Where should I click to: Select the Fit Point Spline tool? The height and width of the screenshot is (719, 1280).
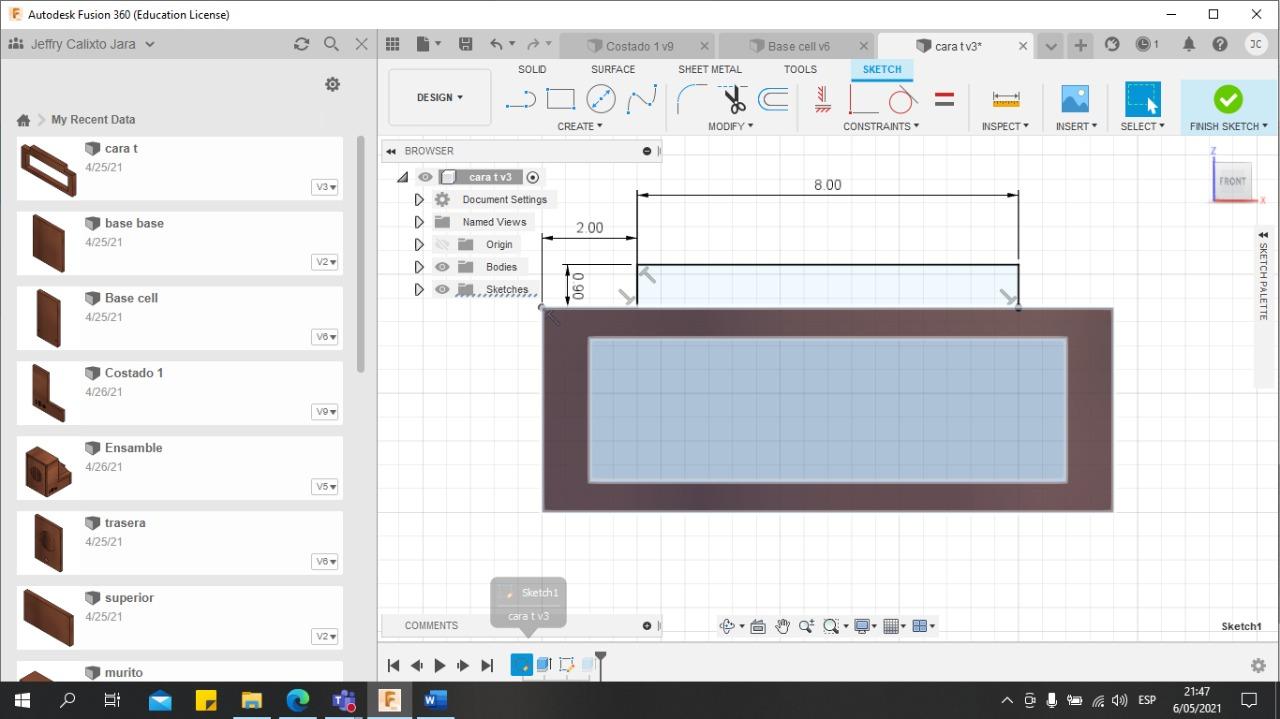pos(642,99)
